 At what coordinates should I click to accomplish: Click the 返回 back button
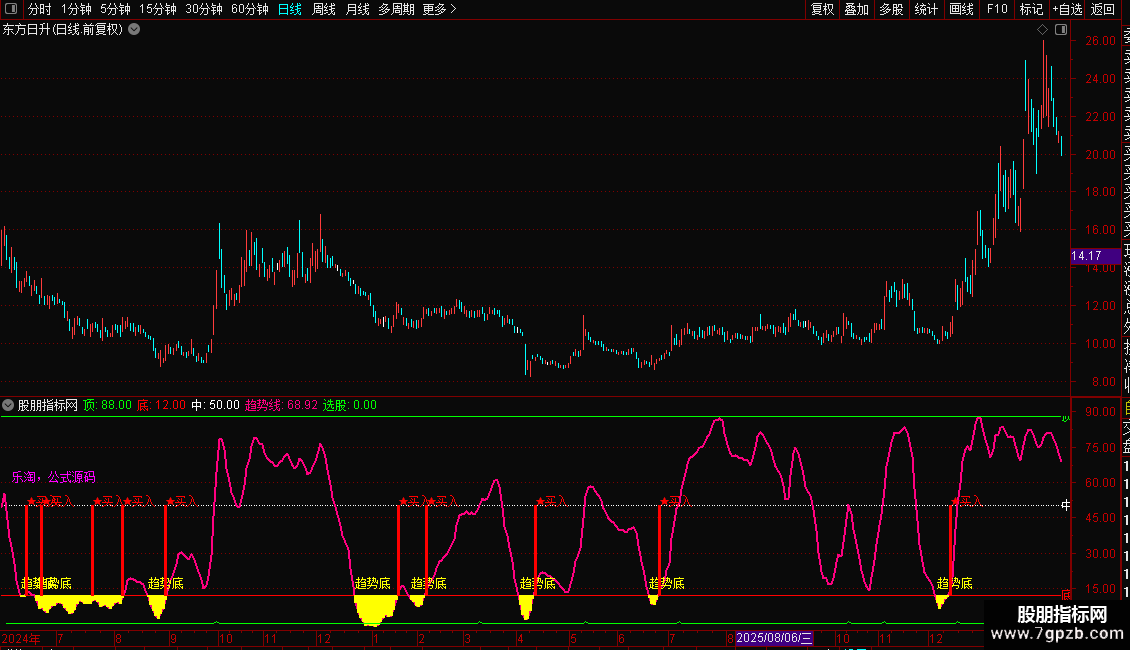click(1103, 9)
